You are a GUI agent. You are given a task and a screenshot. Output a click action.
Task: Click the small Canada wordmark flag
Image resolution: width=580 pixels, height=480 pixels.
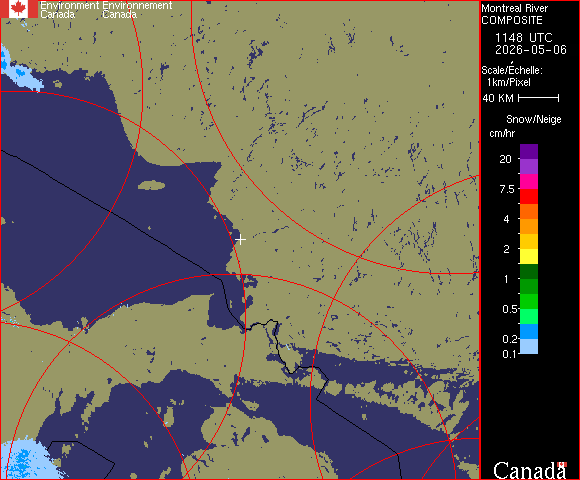[563, 464]
